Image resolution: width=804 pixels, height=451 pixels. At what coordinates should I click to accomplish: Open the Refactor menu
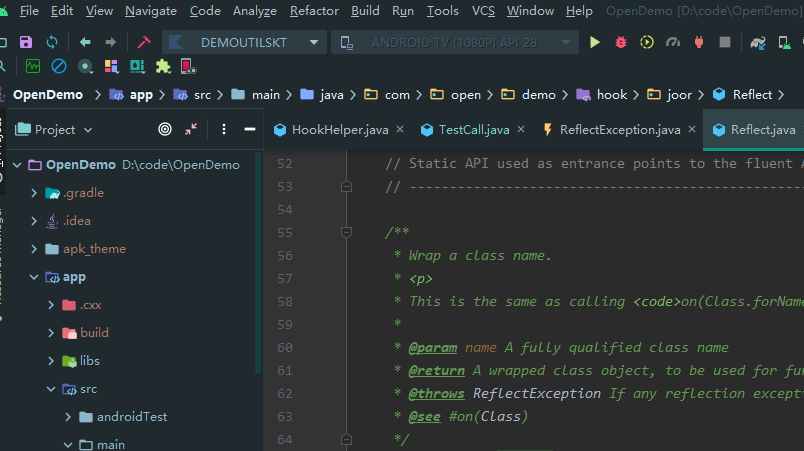click(x=314, y=11)
